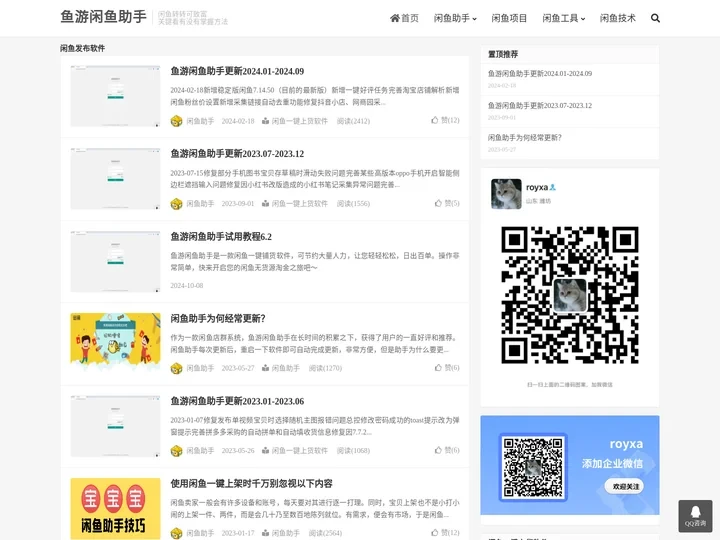Click author name 闲鱼助手 on 2024-02-18 post

(200, 121)
